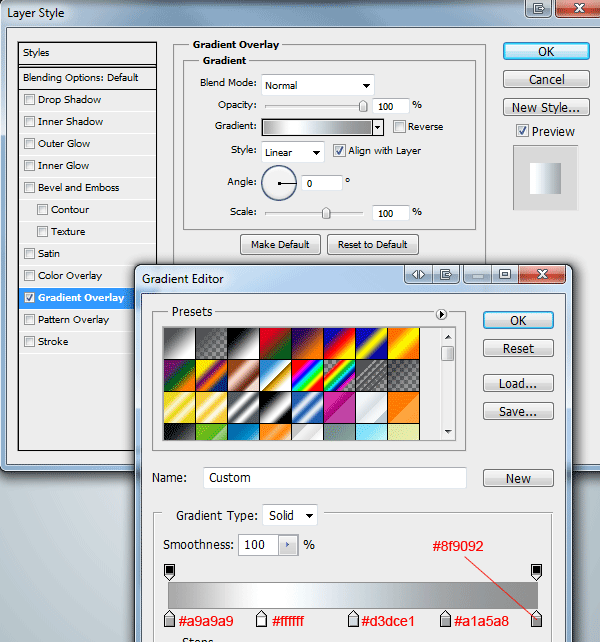
Task: Choose the copper gradient preset
Action: [x=243, y=375]
